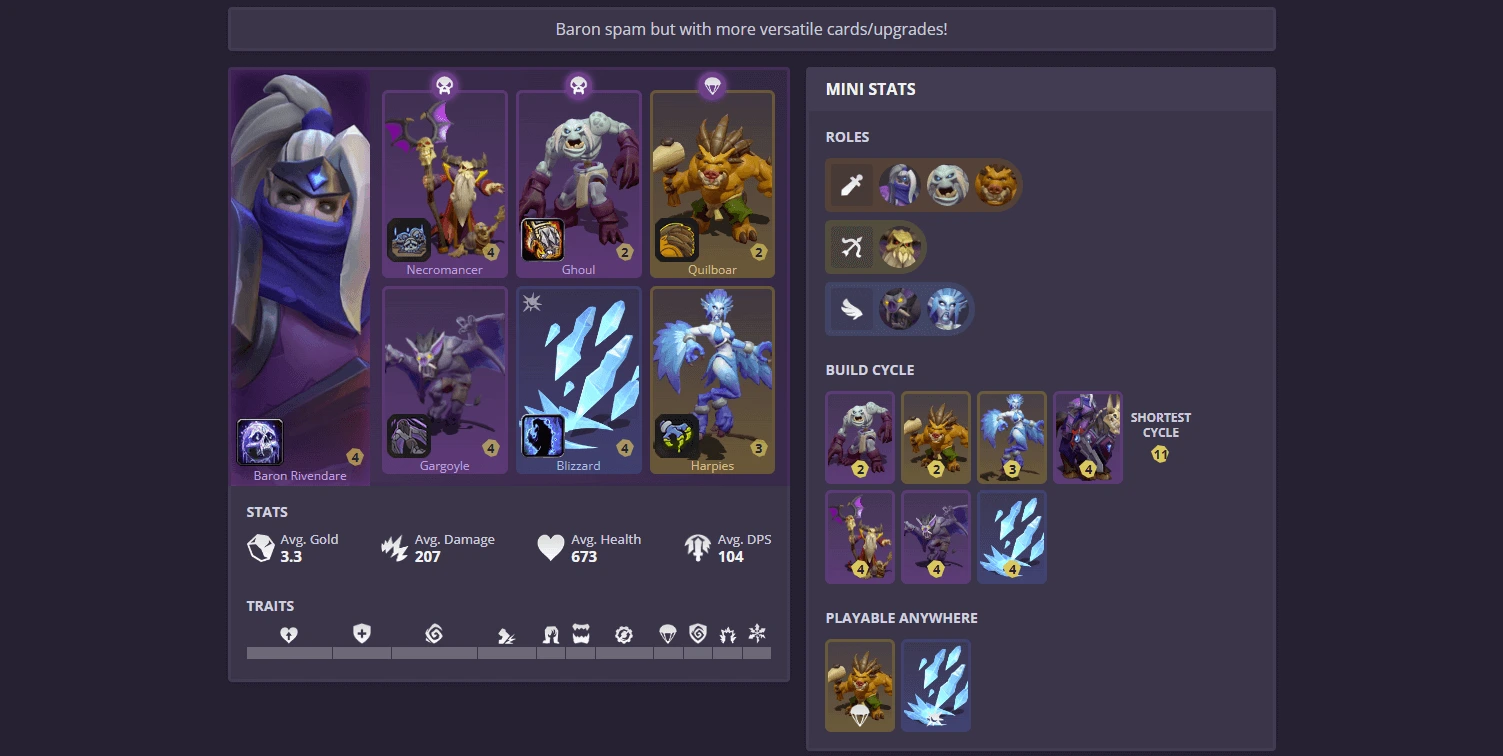Screen dimensions: 1503x756
Task: Click Blizzard under Playable Anywhere
Action: [936, 685]
